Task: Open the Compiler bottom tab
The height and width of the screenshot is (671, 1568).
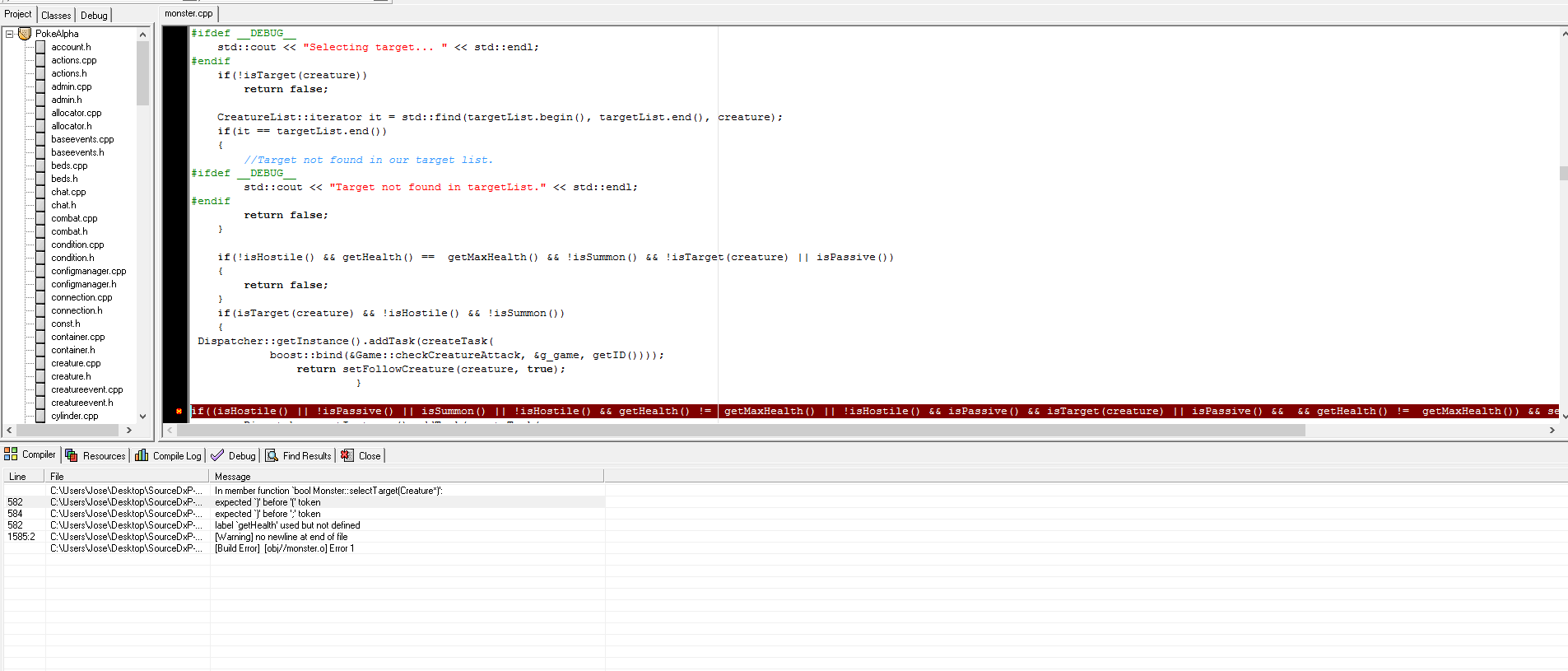Action: click(x=30, y=454)
